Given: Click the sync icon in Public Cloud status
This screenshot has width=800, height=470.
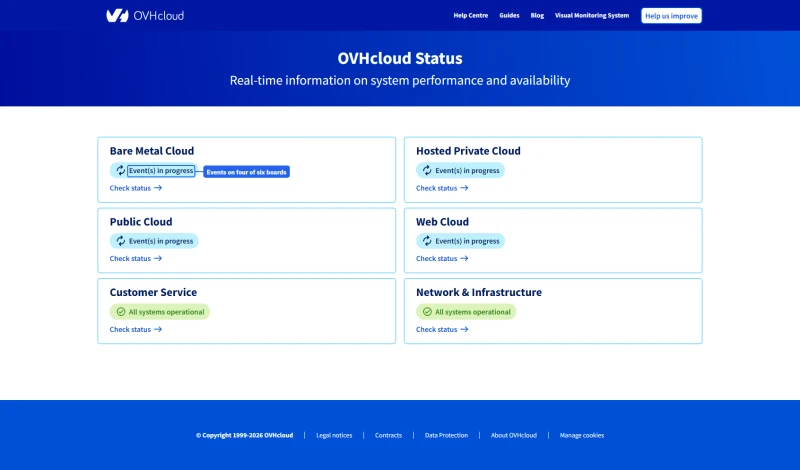Looking at the screenshot, I should point(120,241).
